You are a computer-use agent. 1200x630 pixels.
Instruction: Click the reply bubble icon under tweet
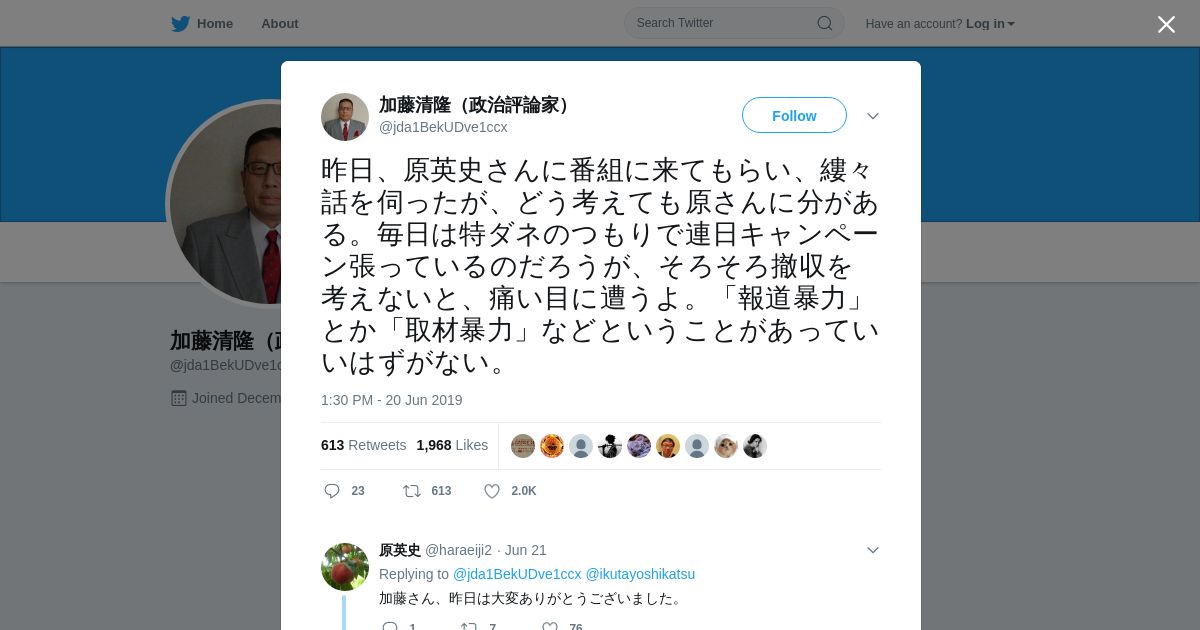tap(332, 491)
